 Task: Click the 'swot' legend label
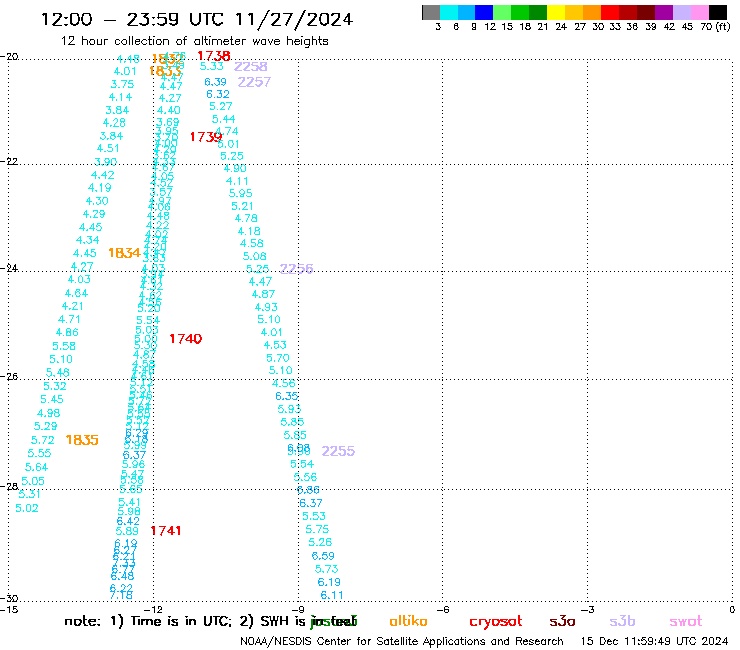[x=685, y=621]
